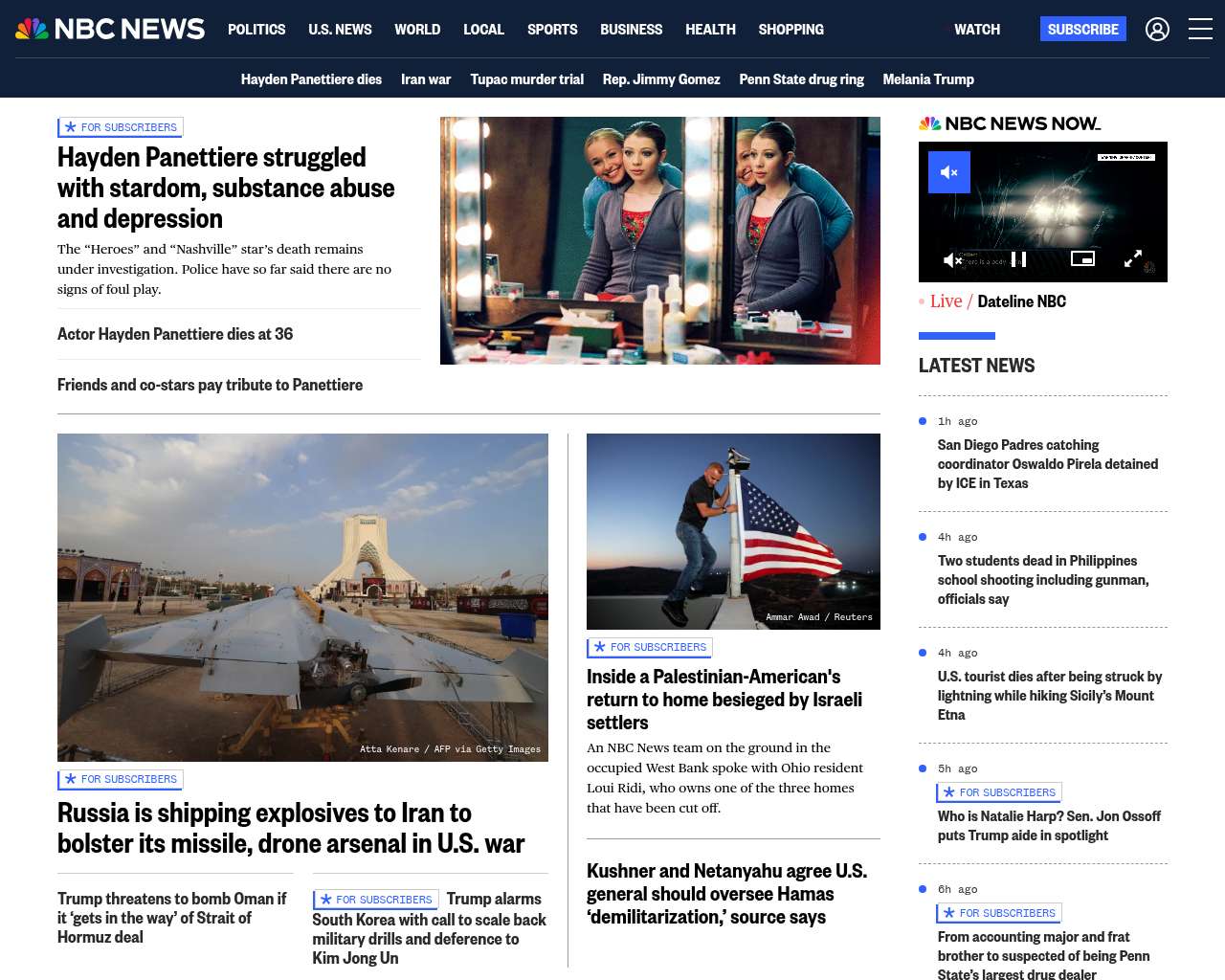Viewport: 1225px width, 980px height.
Task: Click the '5h ago' timestamp in Latest News
Action: click(x=957, y=768)
